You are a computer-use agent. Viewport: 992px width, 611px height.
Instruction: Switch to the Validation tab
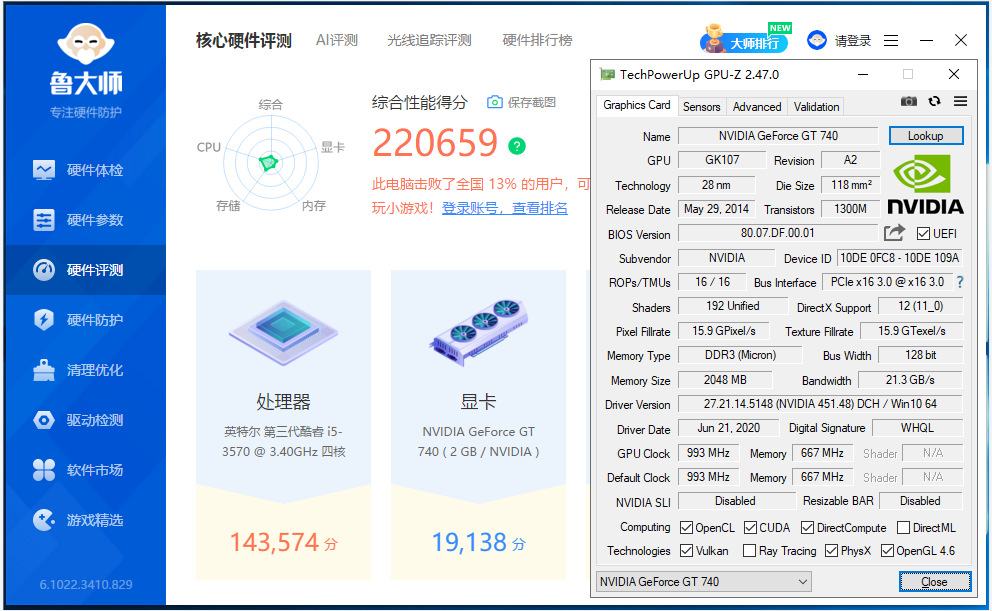point(816,107)
